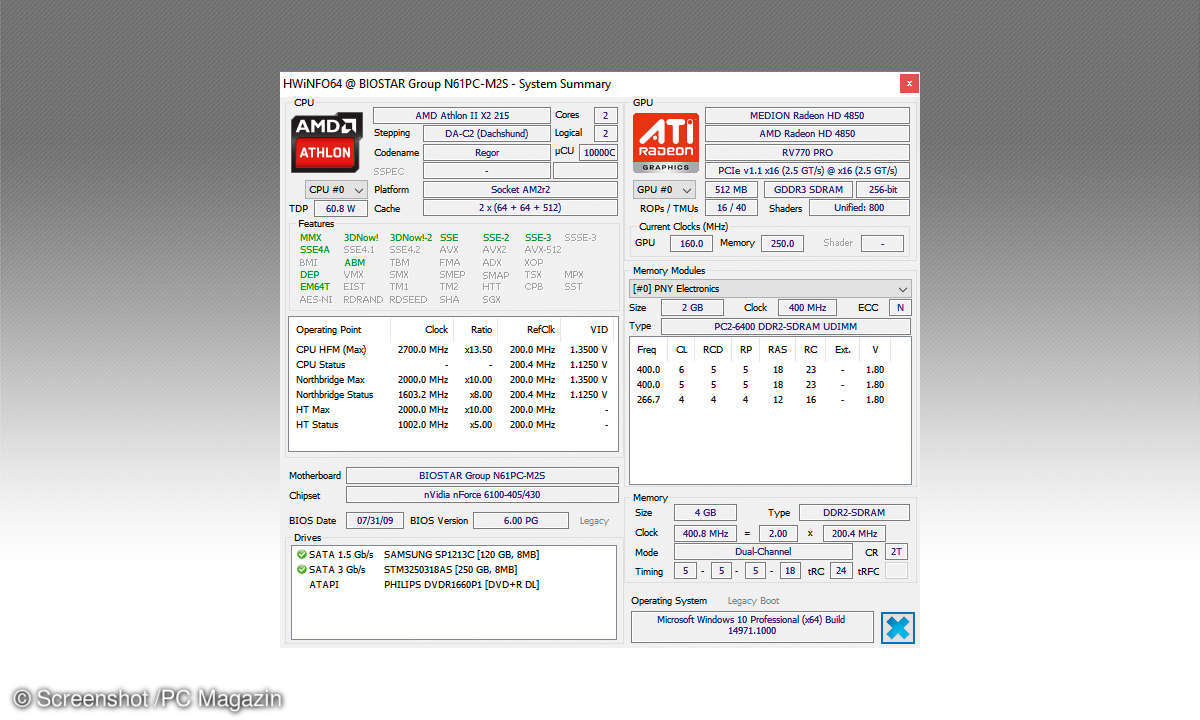Click the Freq column header
The height and width of the screenshot is (720, 1200).
[647, 350]
